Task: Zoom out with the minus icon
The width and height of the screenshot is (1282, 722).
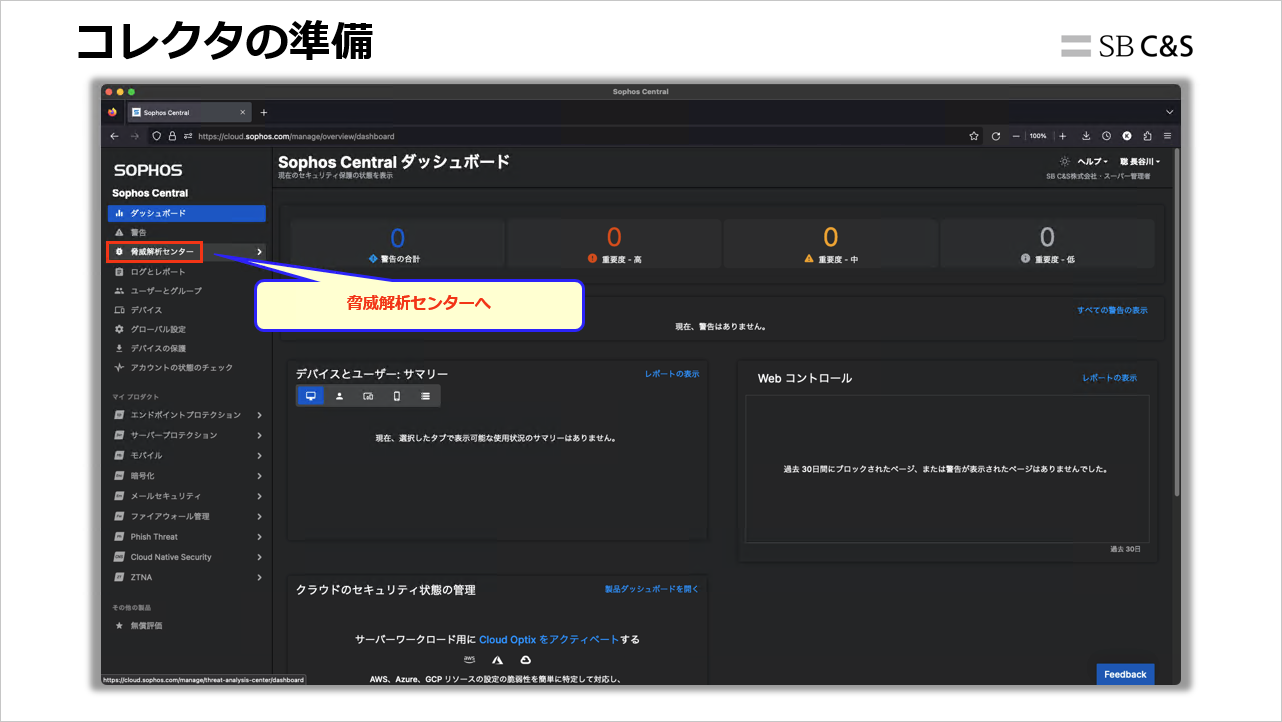Action: coord(1016,136)
